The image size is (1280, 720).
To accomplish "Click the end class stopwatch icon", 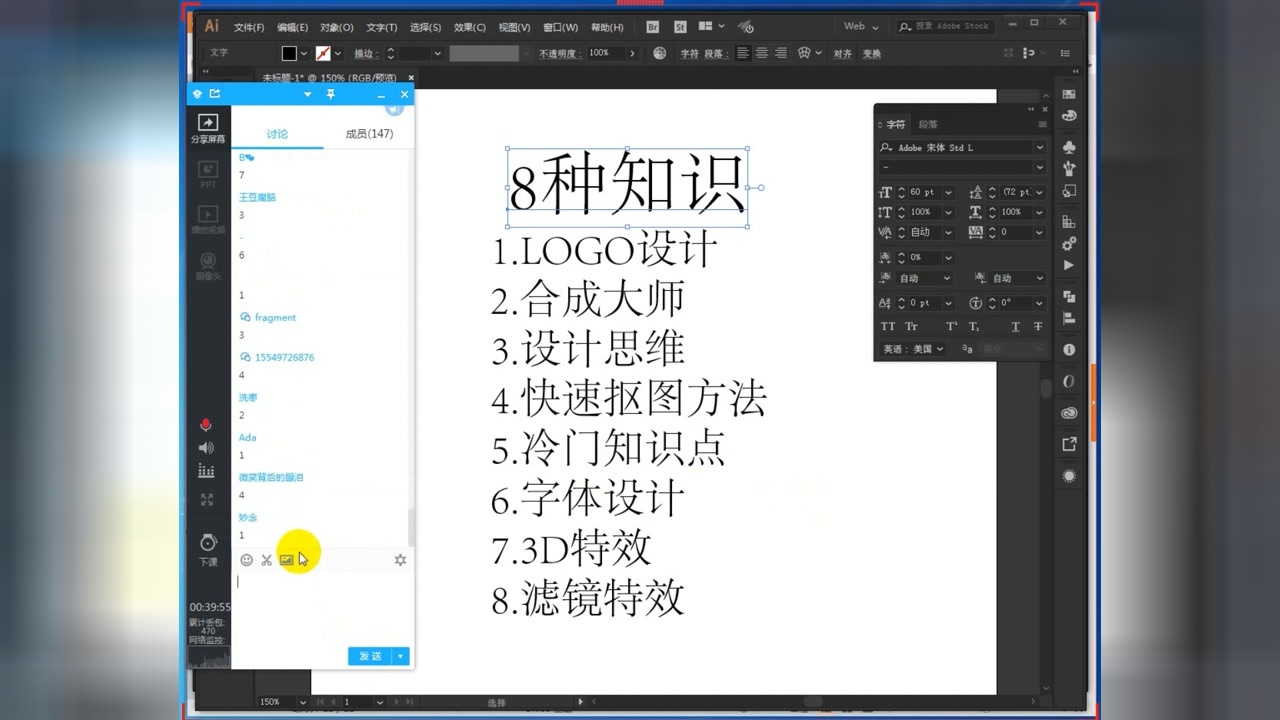I will pyautogui.click(x=208, y=541).
